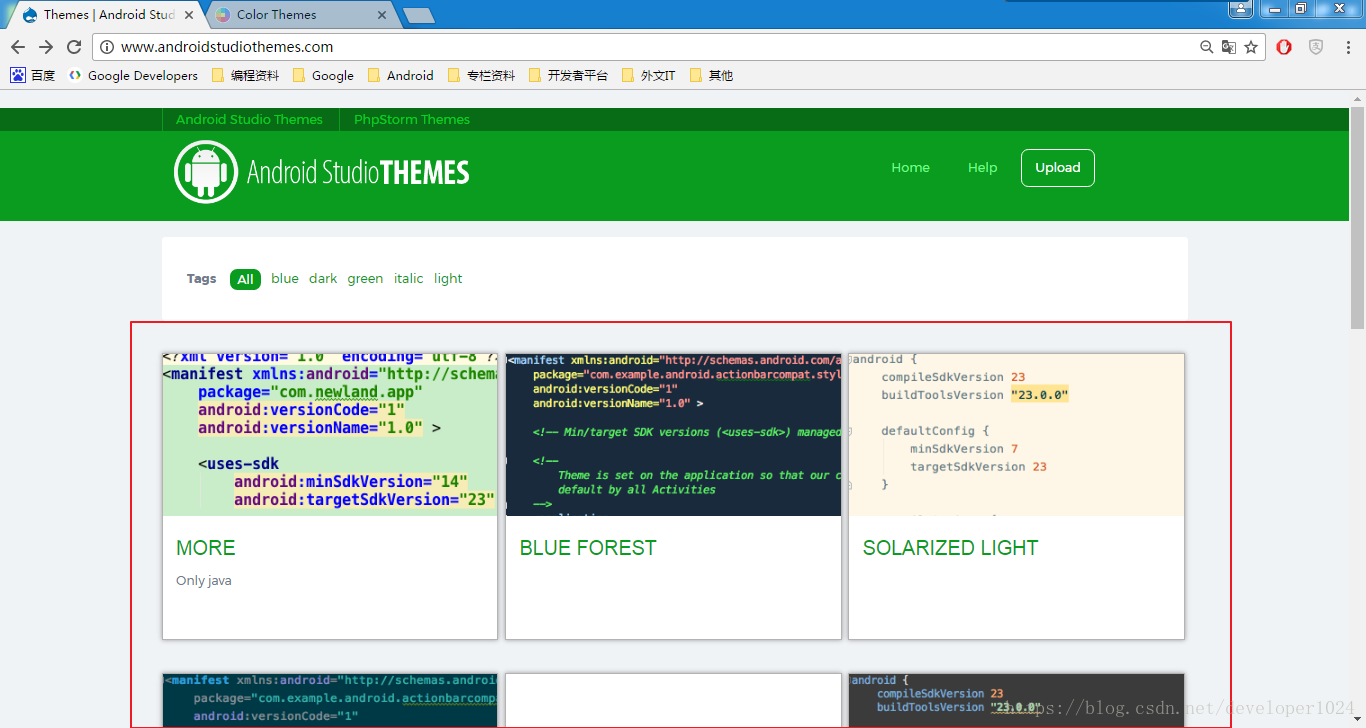The width and height of the screenshot is (1366, 728).
Task: Open the PhpStorm Themes top link
Action: click(411, 119)
